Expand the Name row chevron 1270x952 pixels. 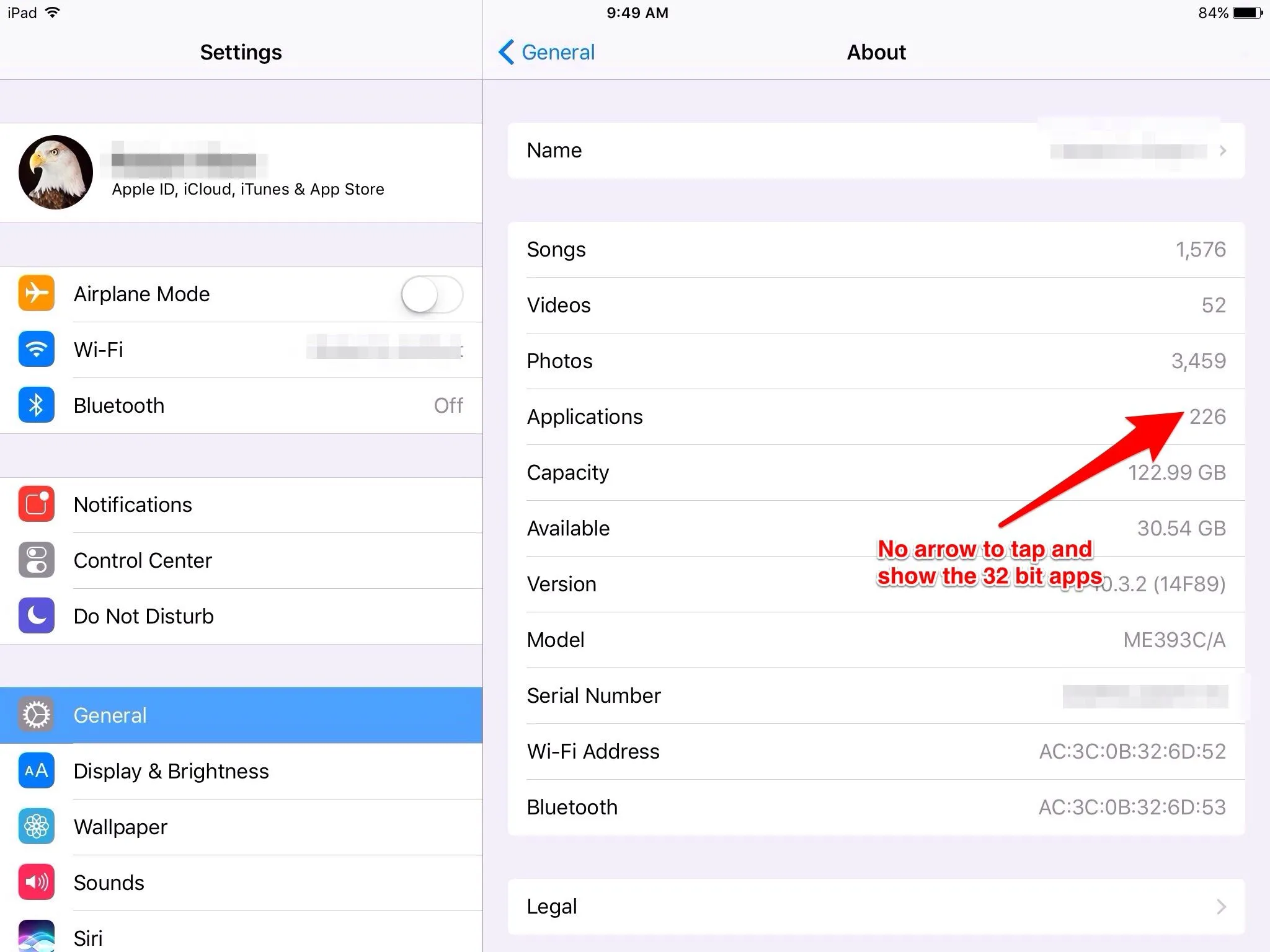1222,151
